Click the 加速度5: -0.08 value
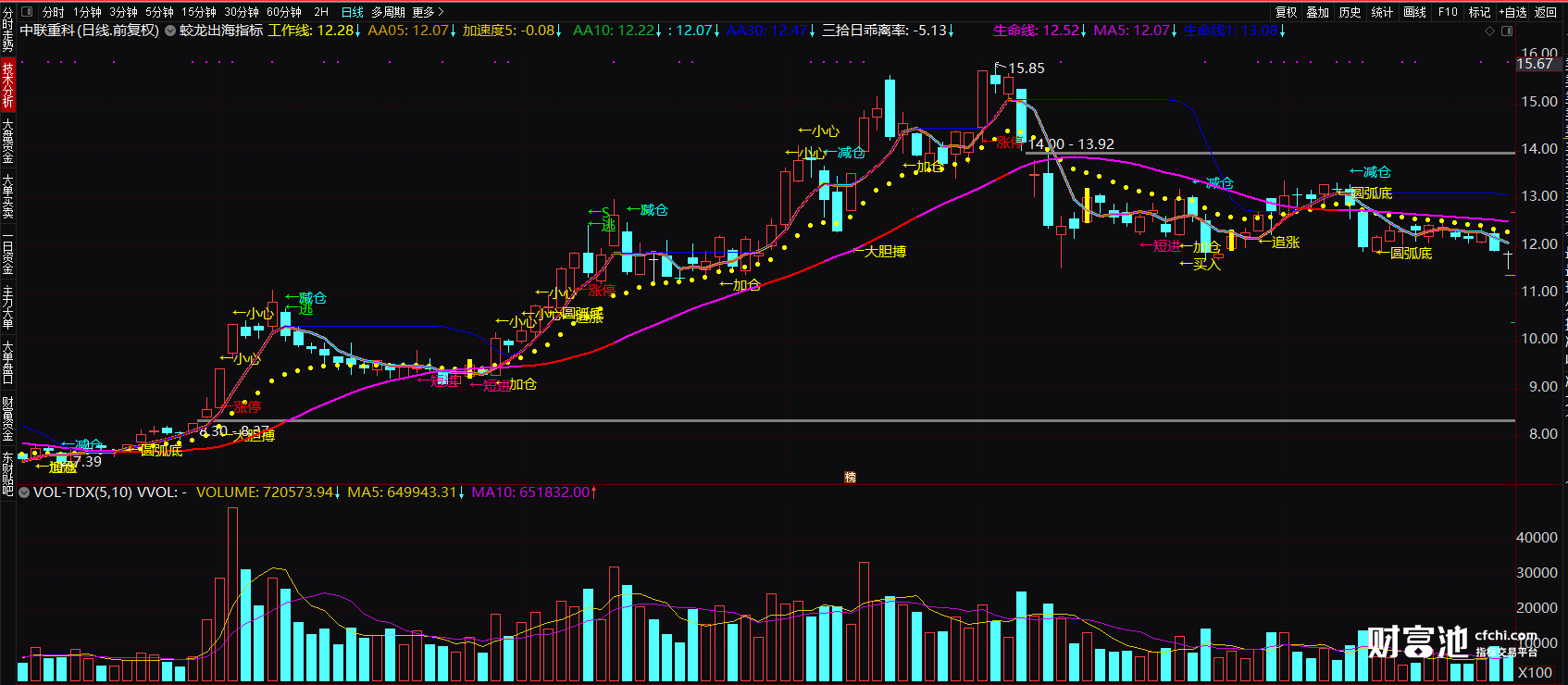 click(x=513, y=31)
